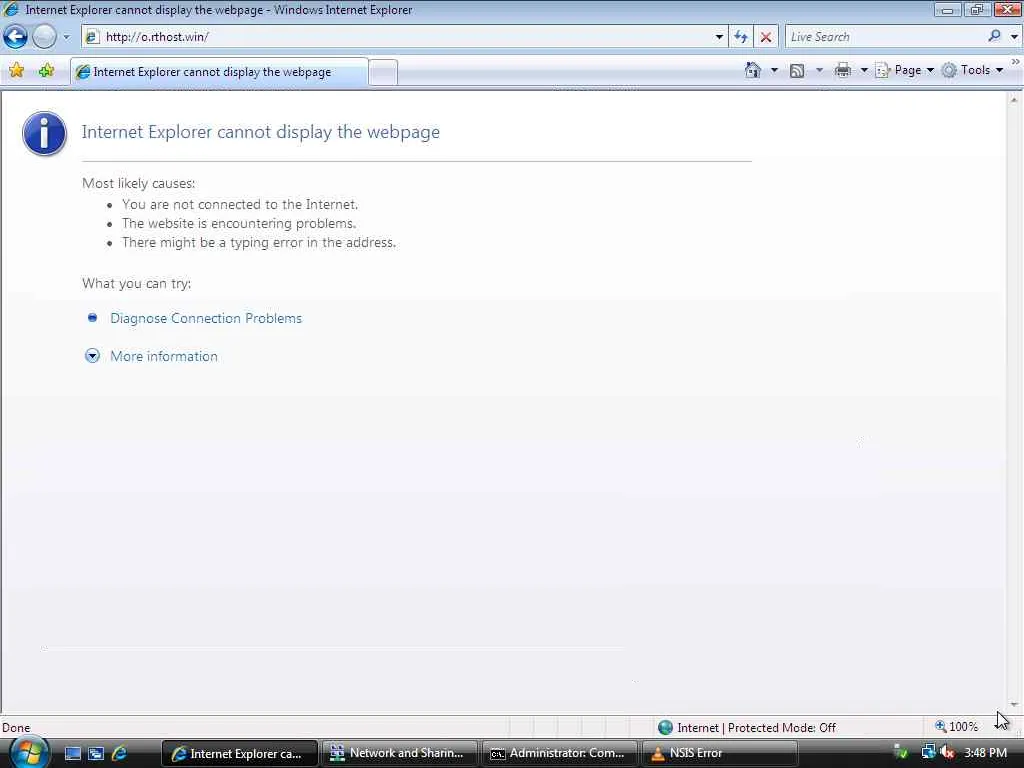Click the blue information icon
The height and width of the screenshot is (768, 1024).
tap(44, 133)
